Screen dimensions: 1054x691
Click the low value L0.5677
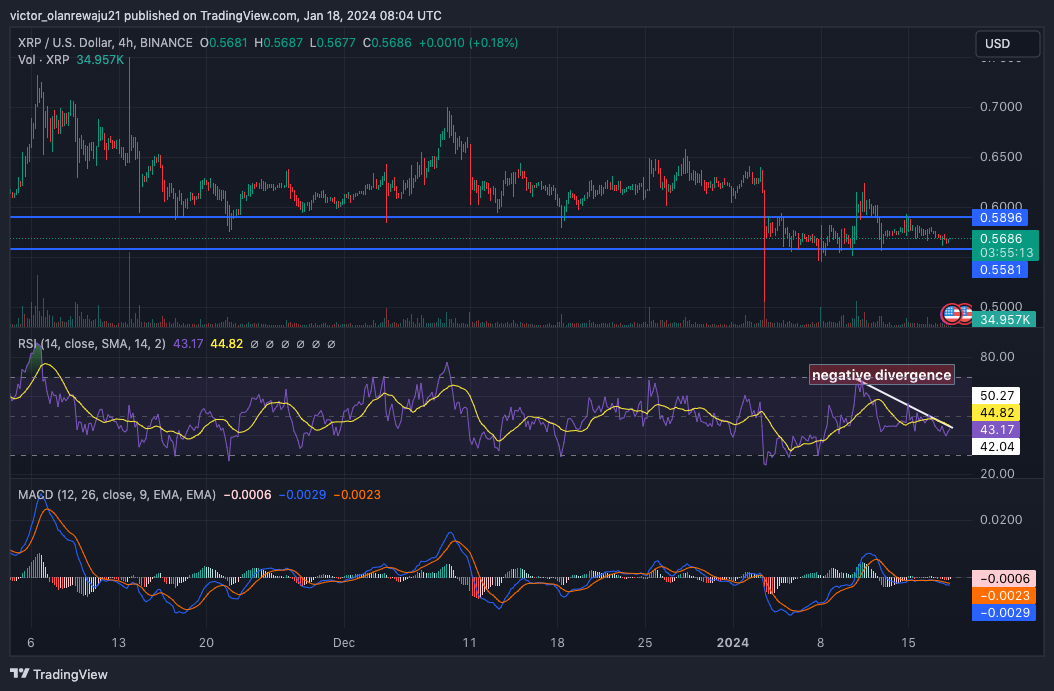coord(333,42)
